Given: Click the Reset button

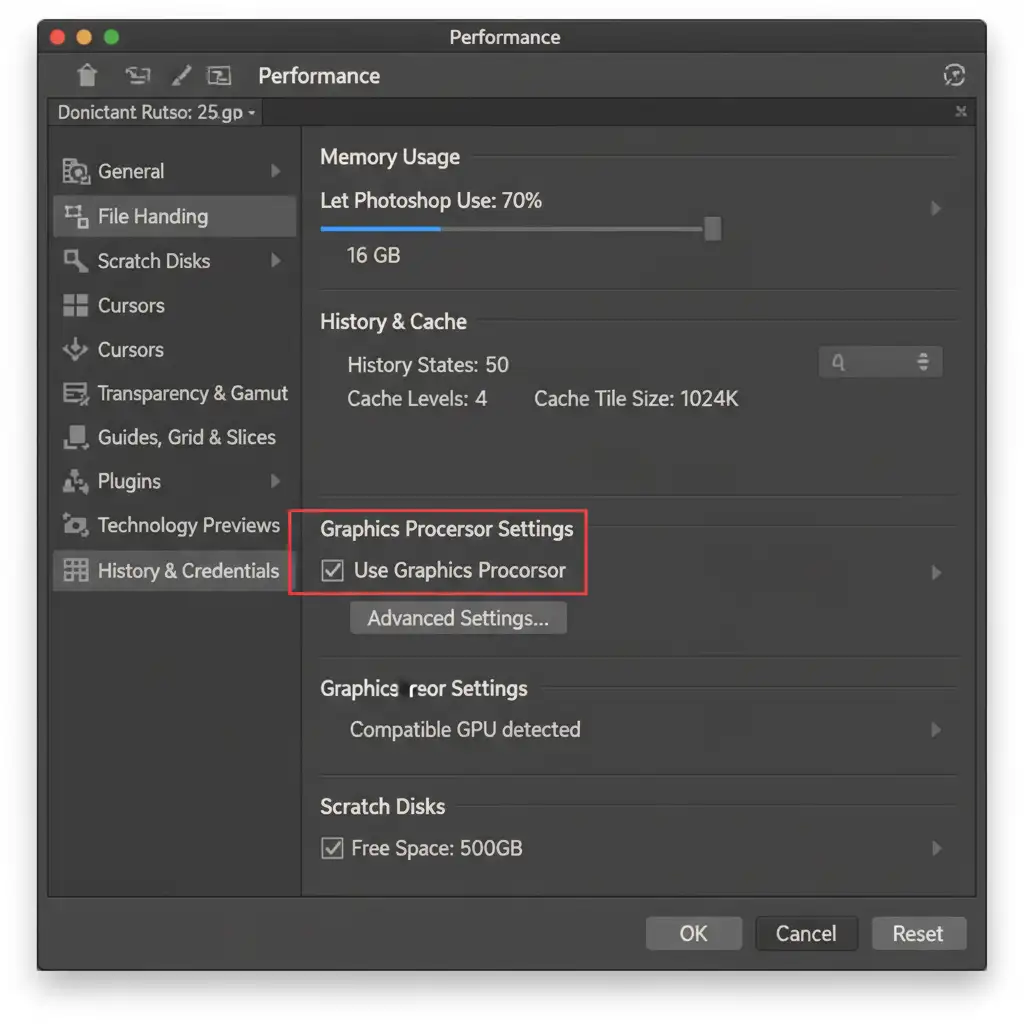Looking at the screenshot, I should click(x=918, y=934).
